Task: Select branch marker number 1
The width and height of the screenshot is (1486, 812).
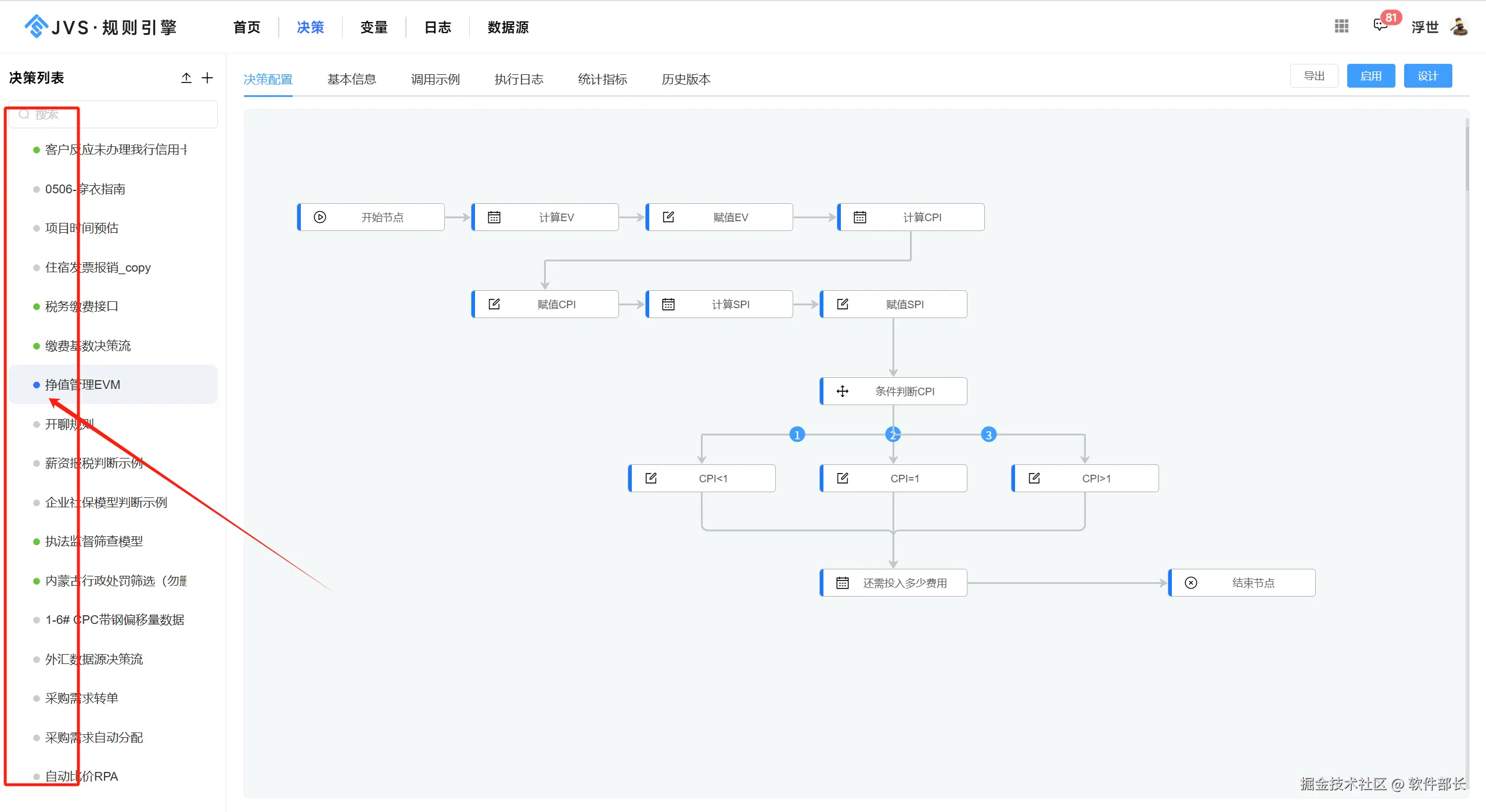Action: pyautogui.click(x=797, y=435)
